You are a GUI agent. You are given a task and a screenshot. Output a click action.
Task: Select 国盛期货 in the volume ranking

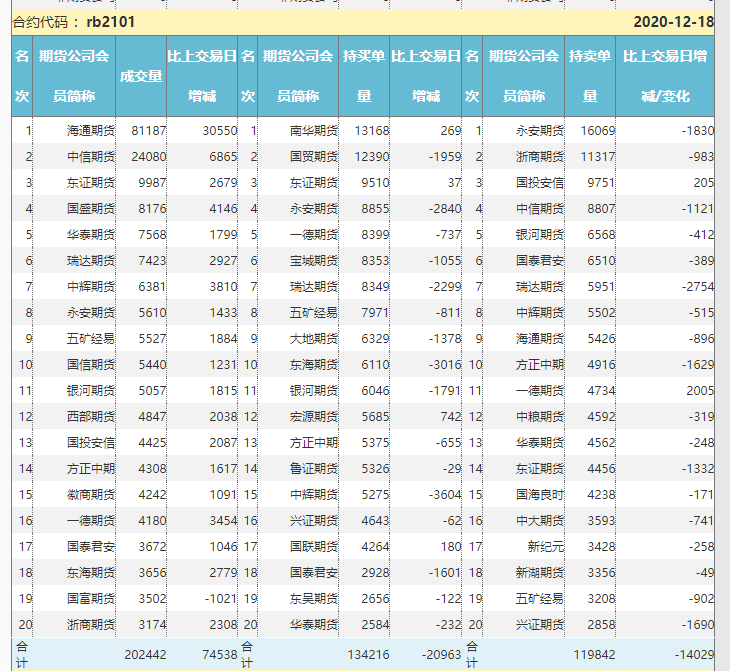point(91,209)
